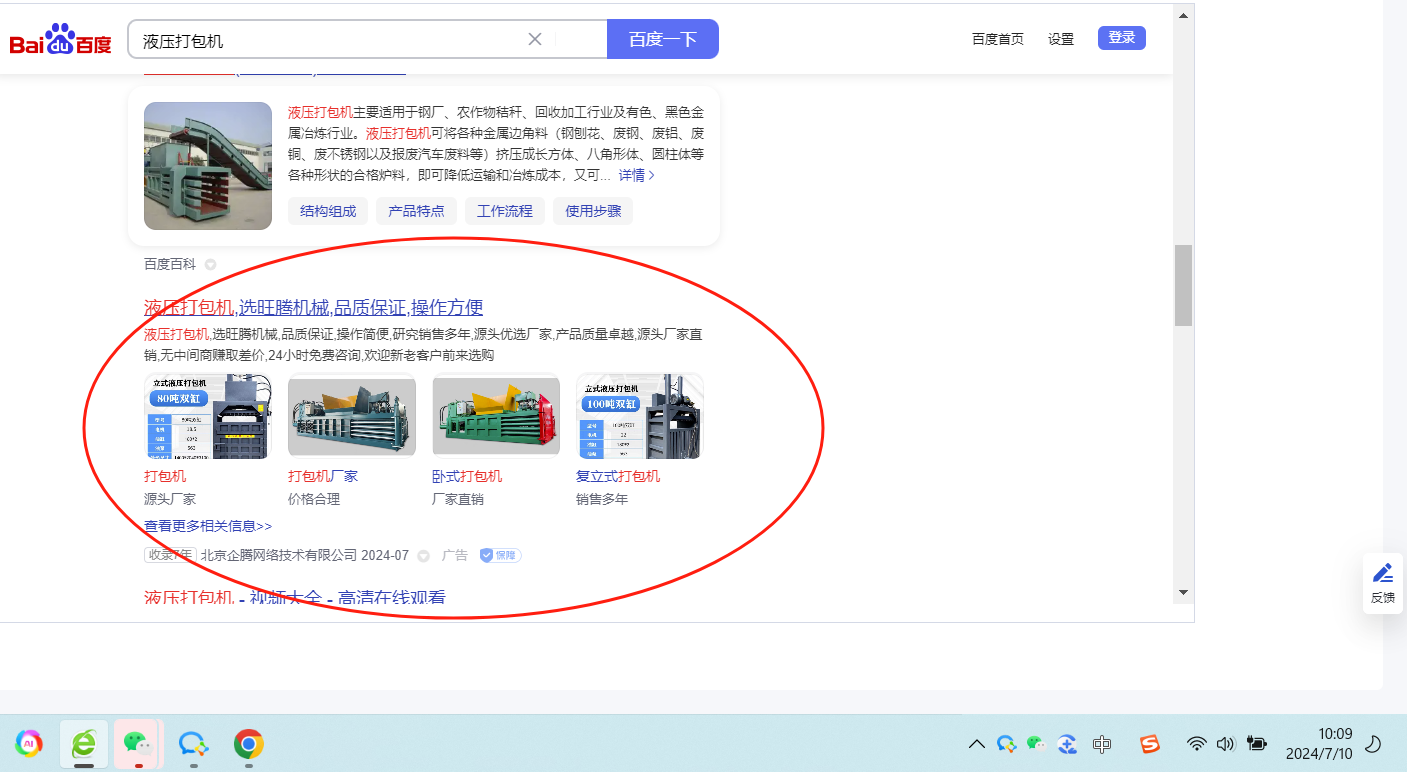Open WeChat from the taskbar

tap(138, 743)
